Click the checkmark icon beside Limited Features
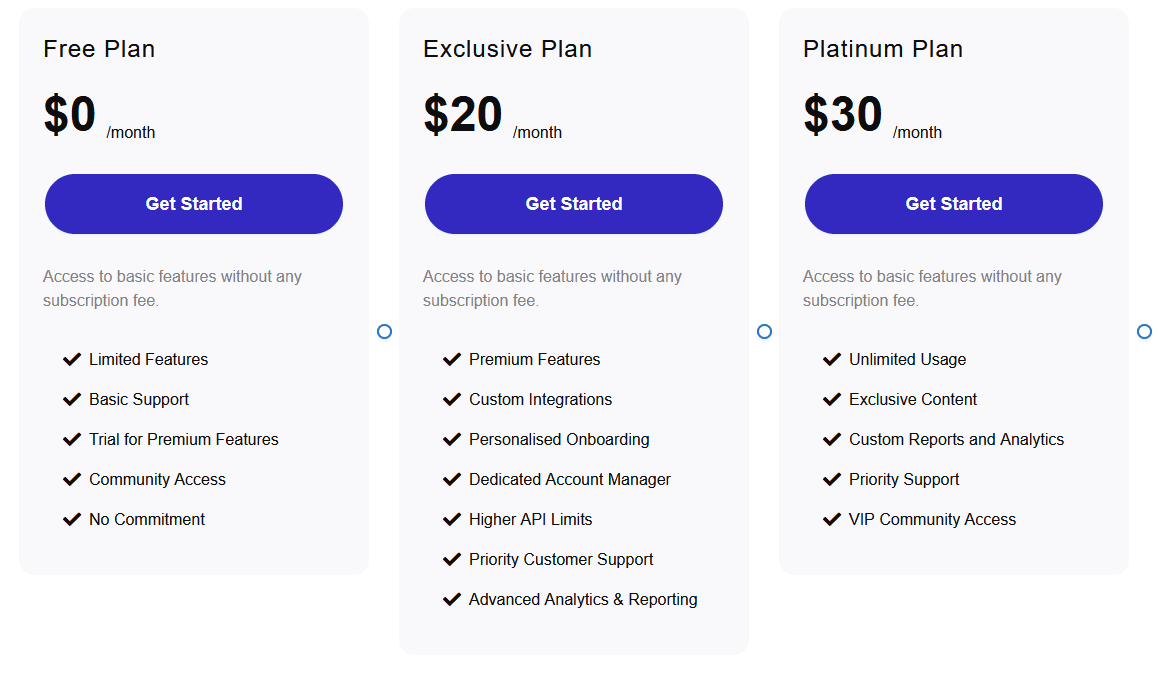 72,359
